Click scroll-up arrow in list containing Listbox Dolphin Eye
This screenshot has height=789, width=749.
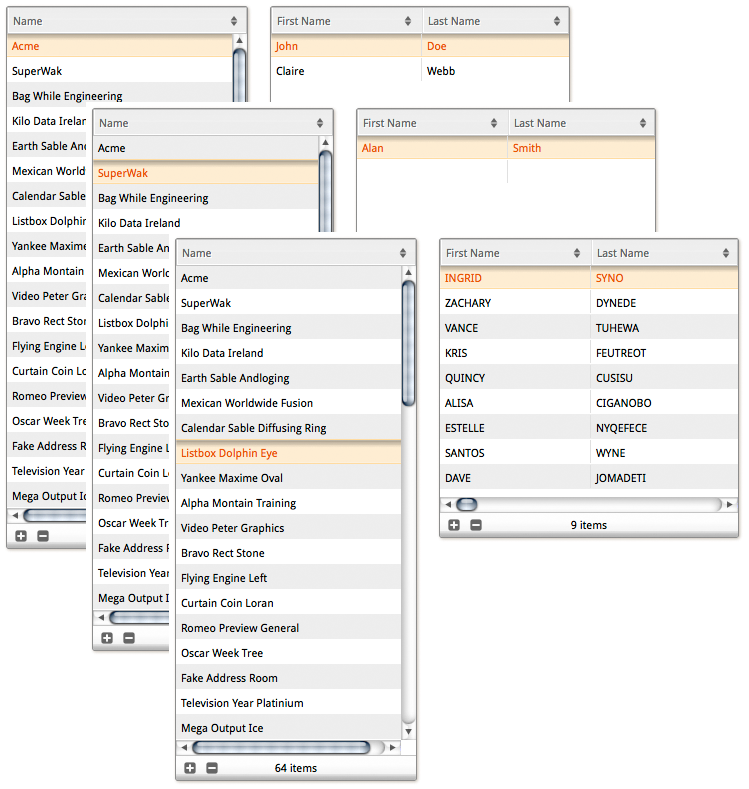[x=408, y=273]
